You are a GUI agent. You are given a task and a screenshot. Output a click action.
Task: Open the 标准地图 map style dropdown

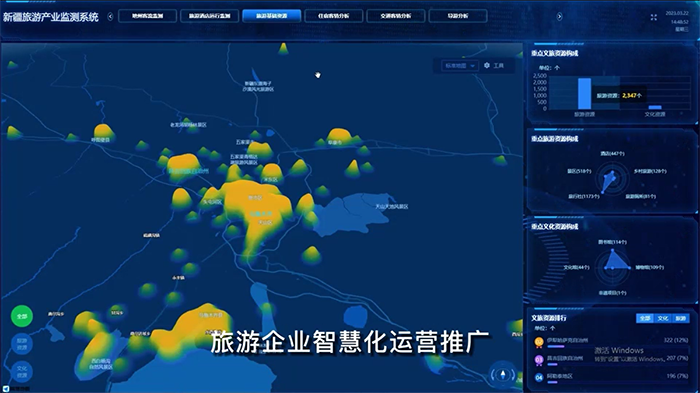click(x=459, y=66)
